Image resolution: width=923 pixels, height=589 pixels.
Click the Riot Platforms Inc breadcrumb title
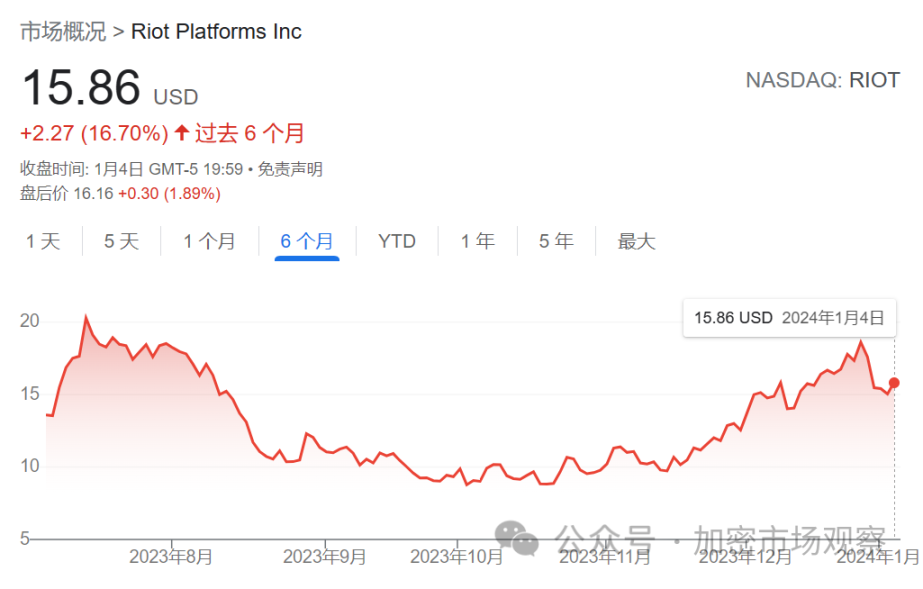216,31
